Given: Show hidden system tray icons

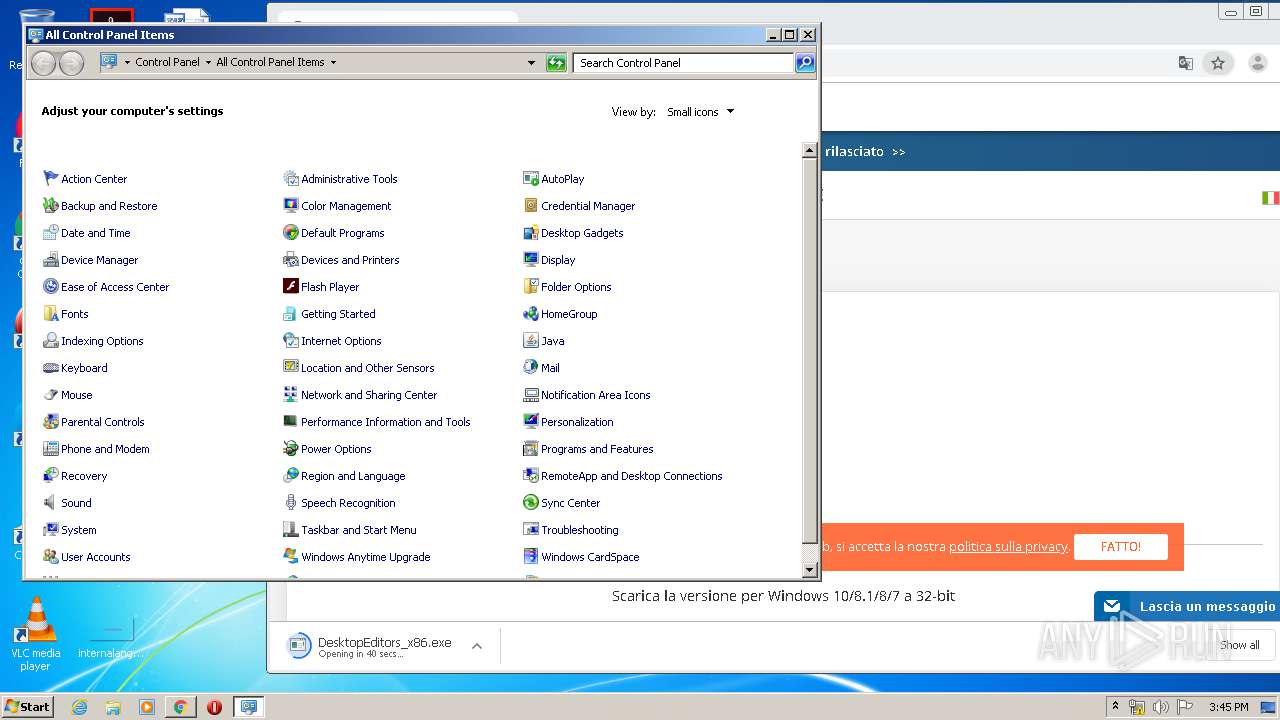Looking at the screenshot, I should (x=1115, y=707).
